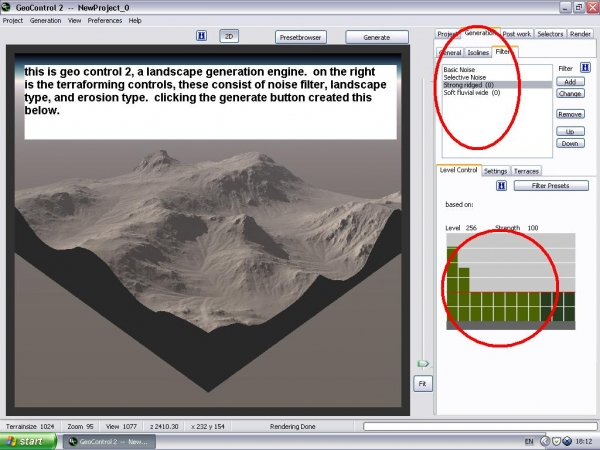This screenshot has width=600, height=450.
Task: Click the help icon beside Filter Presets
Action: (501, 186)
